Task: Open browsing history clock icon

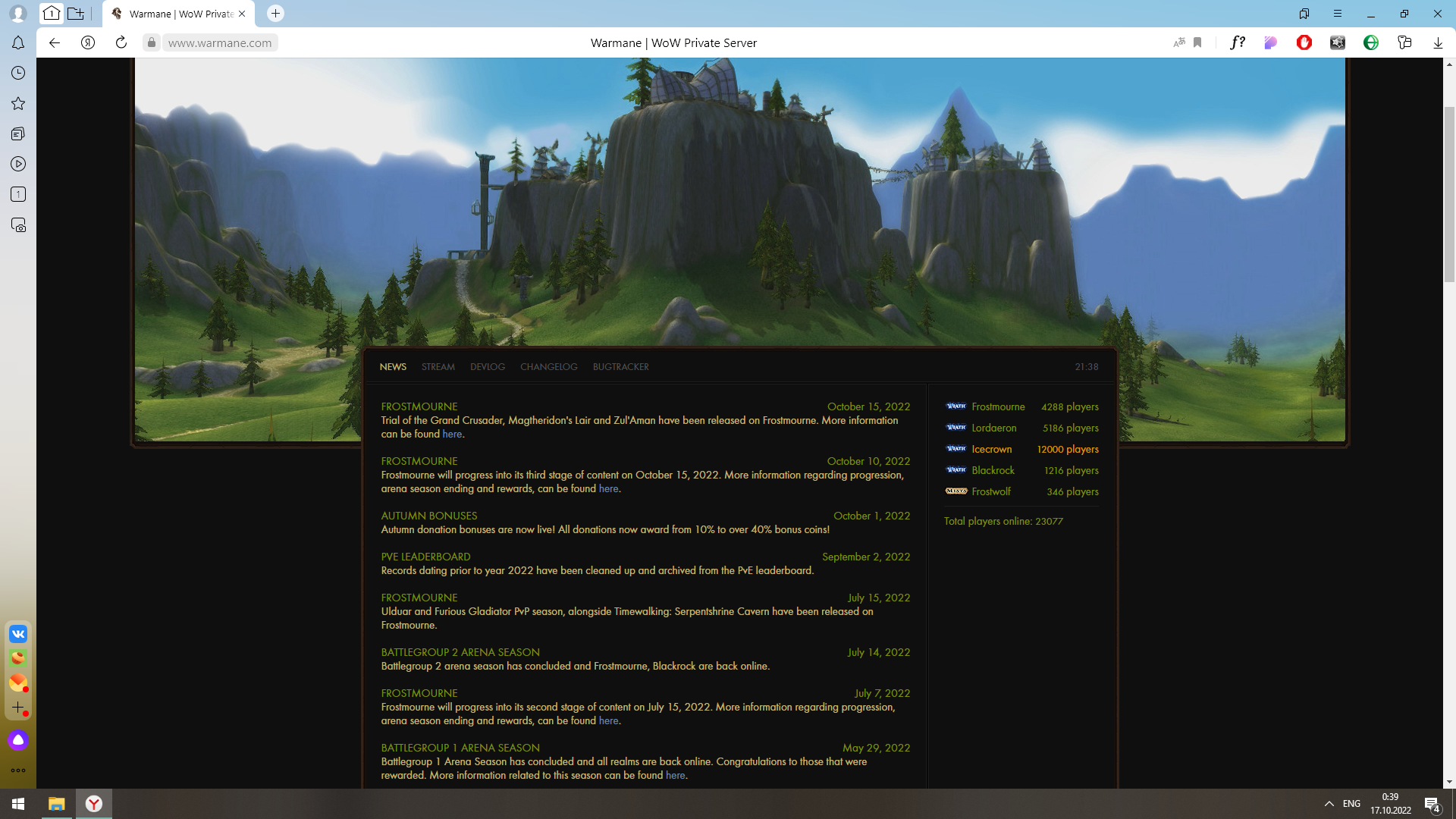Action: pyautogui.click(x=18, y=73)
